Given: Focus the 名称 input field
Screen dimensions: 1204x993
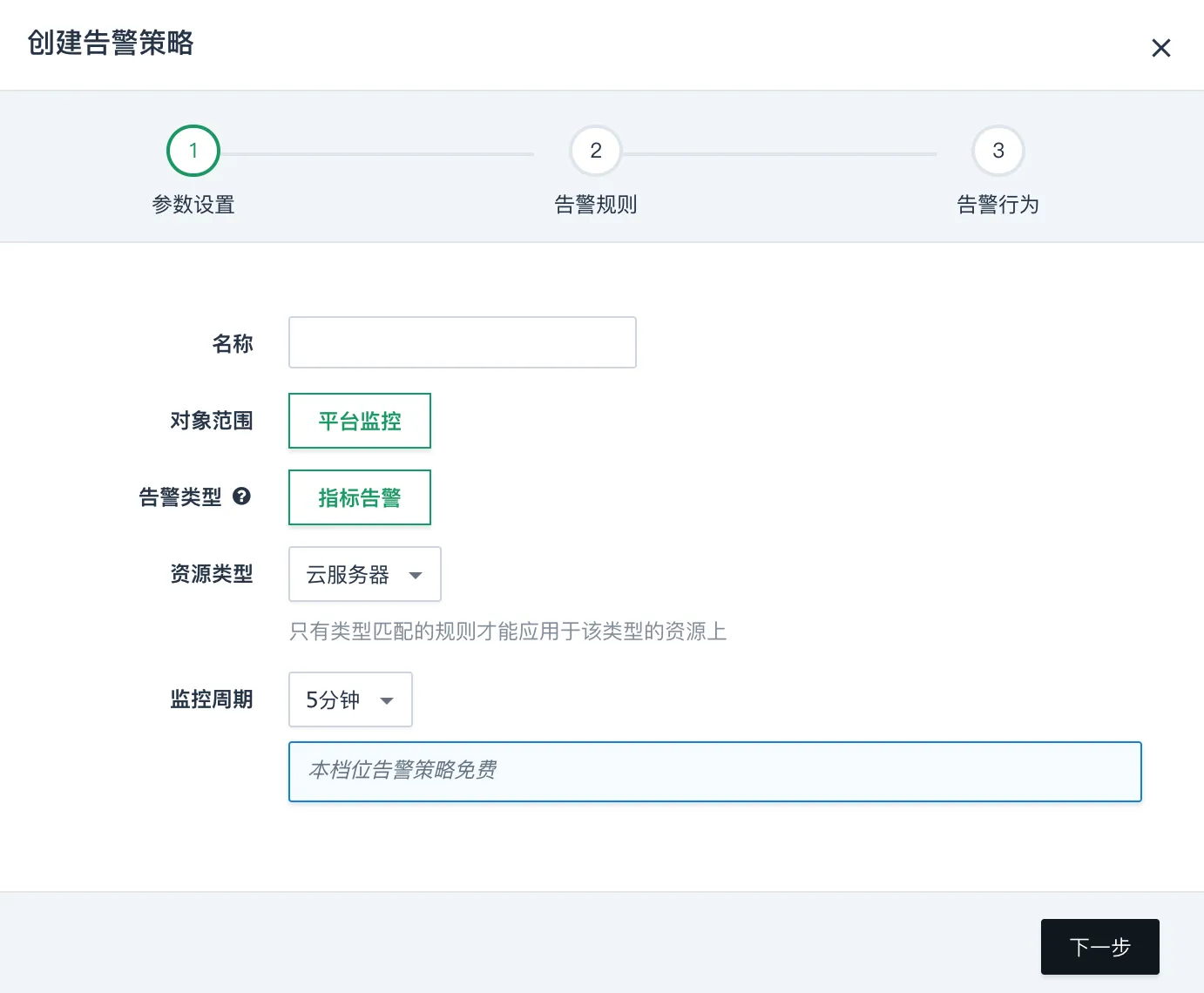Looking at the screenshot, I should click(463, 342).
